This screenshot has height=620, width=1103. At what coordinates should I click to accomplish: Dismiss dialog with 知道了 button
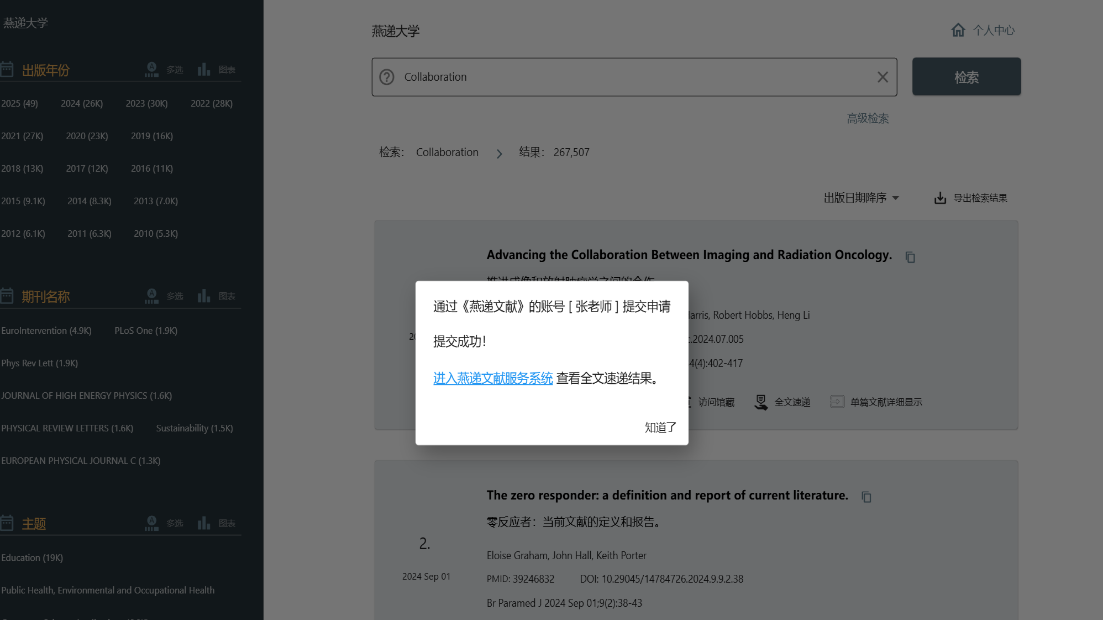click(x=660, y=427)
